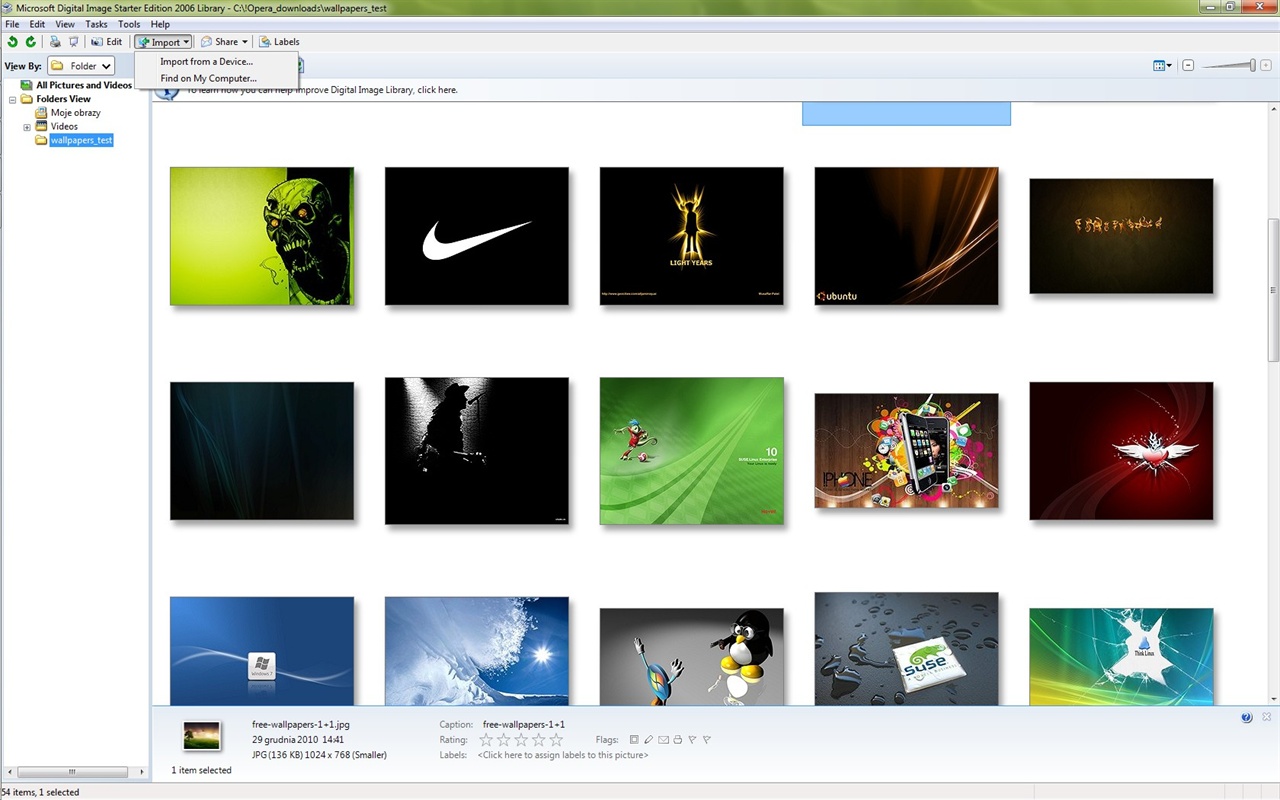The width and height of the screenshot is (1280, 800).
Task: Open the Share dropdown button
Action: 224,42
